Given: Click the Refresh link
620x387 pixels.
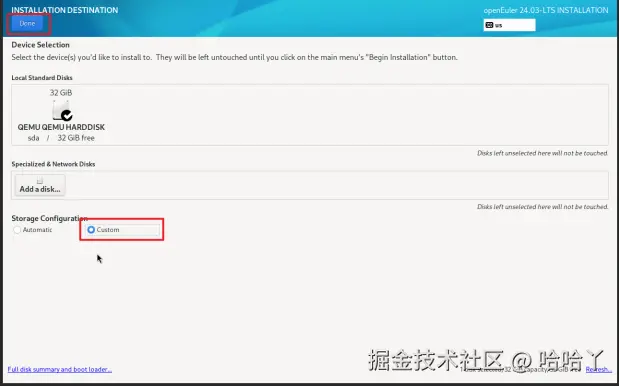Looking at the screenshot, I should click(x=599, y=369).
